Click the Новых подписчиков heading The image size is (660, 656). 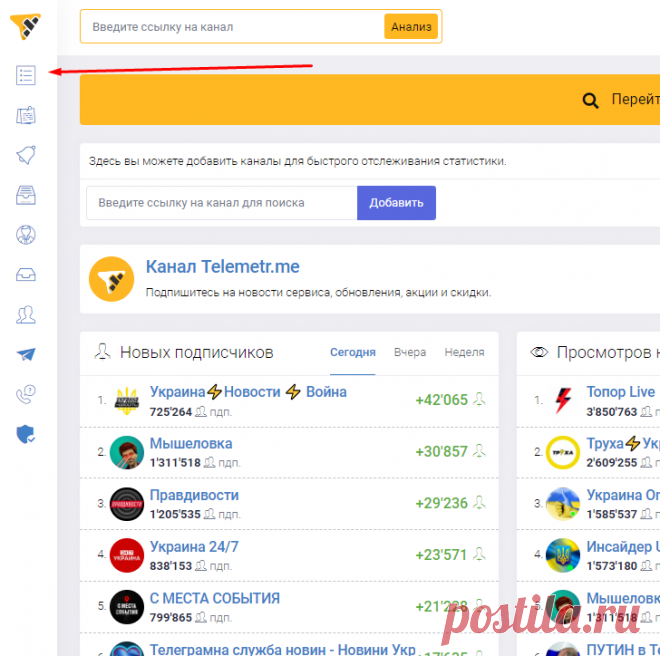click(197, 352)
